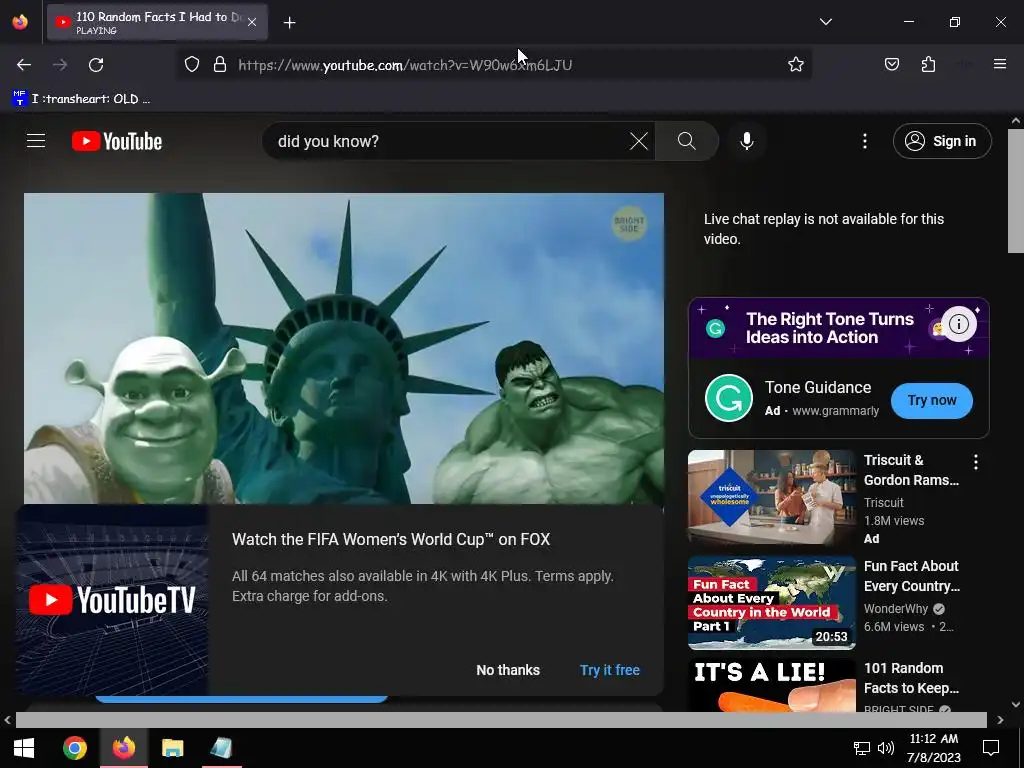
Task: Expand the list all tabs chevron
Action: click(825, 22)
